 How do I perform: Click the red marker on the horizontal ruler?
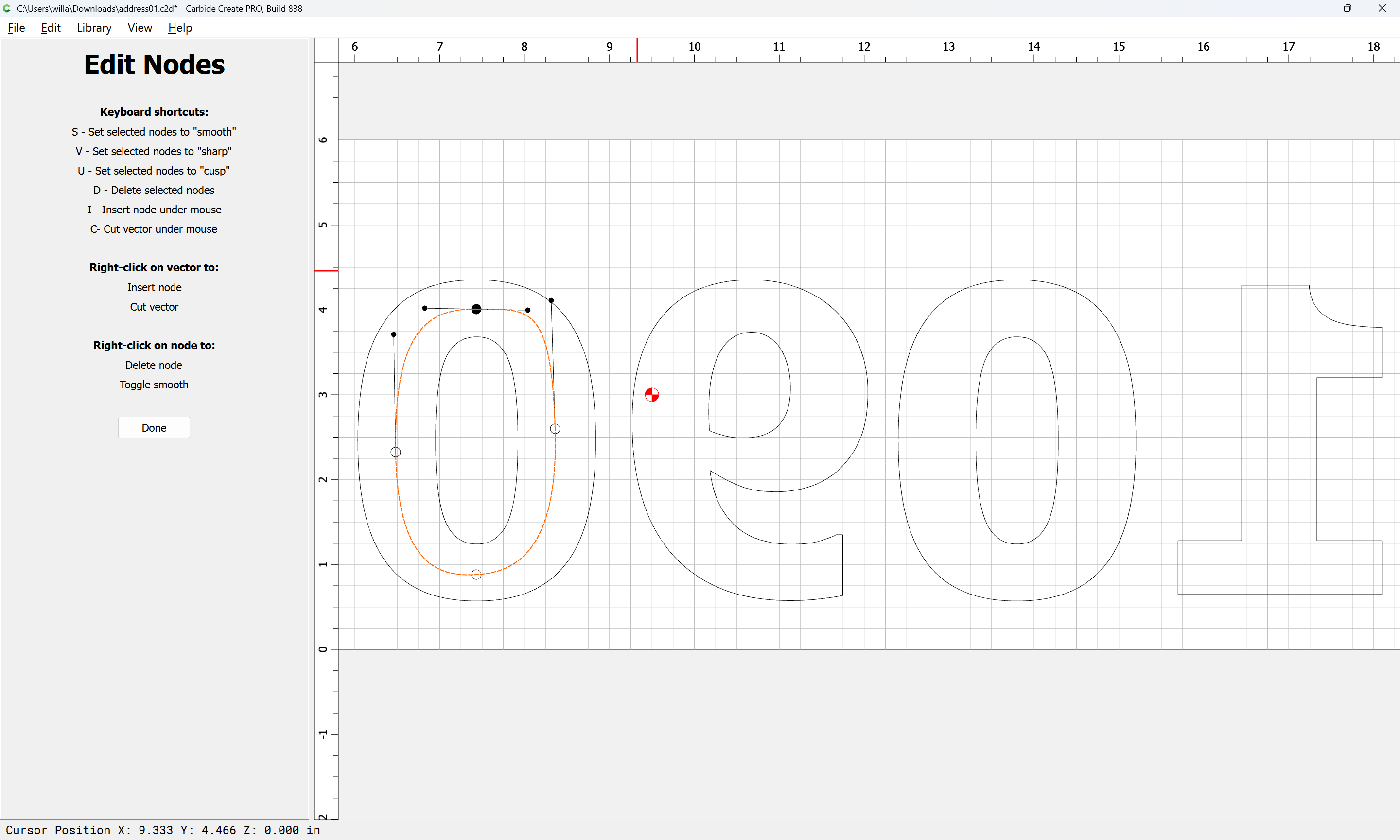tap(637, 50)
